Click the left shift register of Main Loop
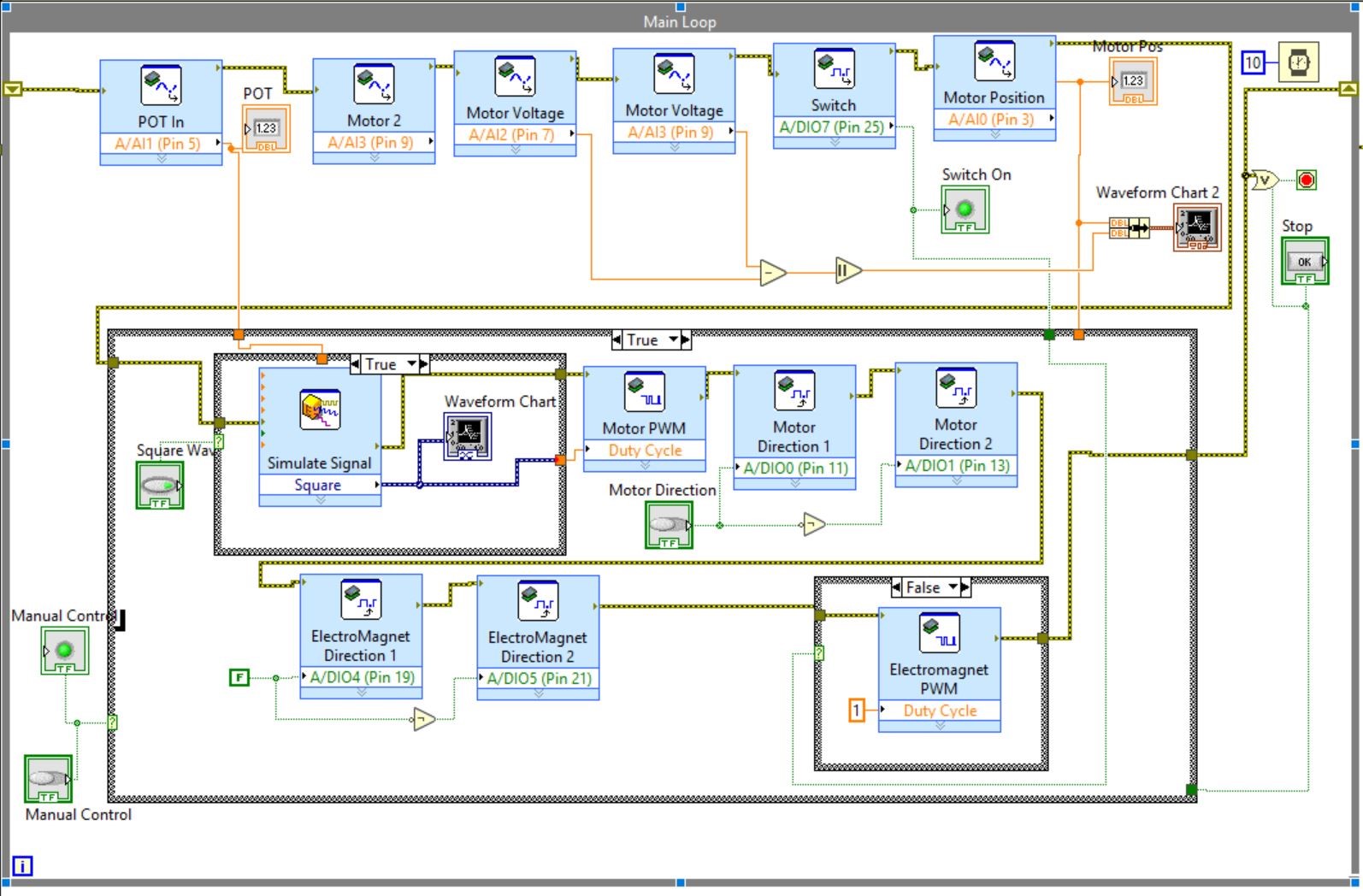 coord(12,88)
